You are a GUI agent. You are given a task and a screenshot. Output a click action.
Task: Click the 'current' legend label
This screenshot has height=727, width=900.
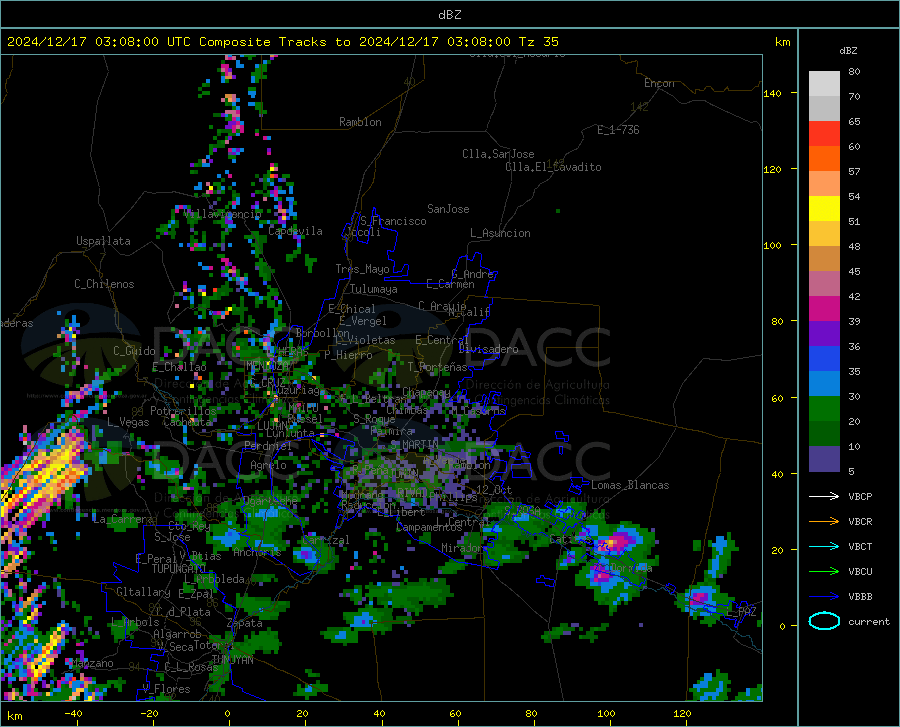pos(869,621)
